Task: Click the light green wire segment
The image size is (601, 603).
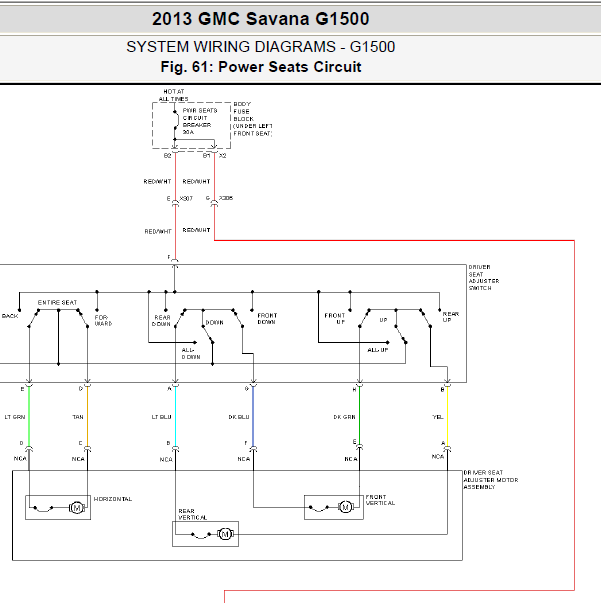Action: point(29,417)
